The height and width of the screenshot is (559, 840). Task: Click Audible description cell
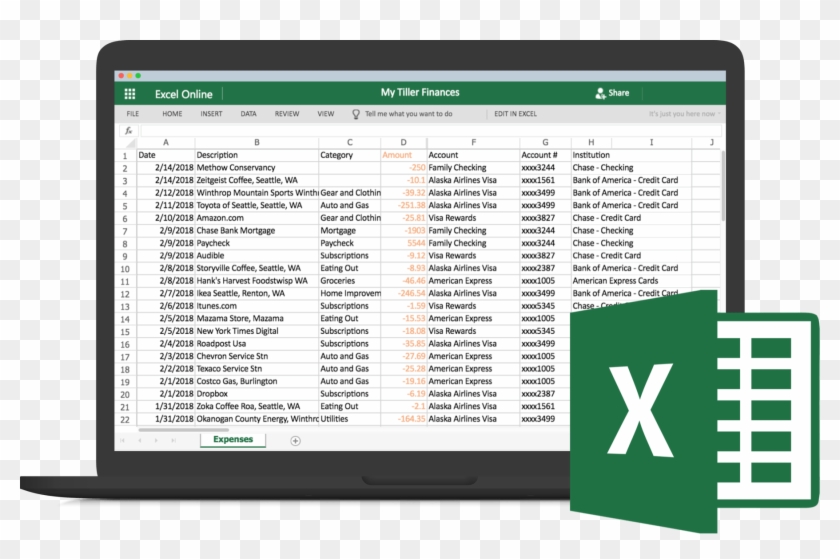coord(257,256)
